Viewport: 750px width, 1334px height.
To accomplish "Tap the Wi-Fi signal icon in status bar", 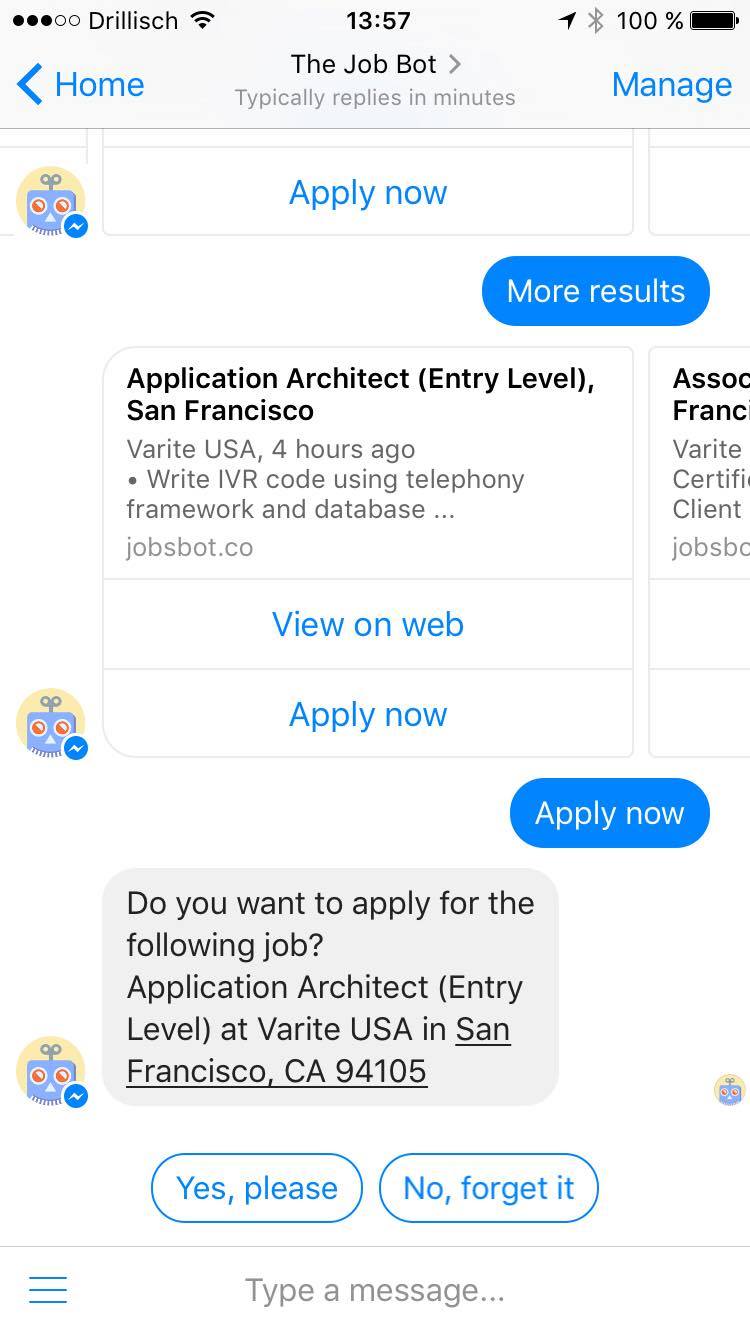I will tap(203, 20).
